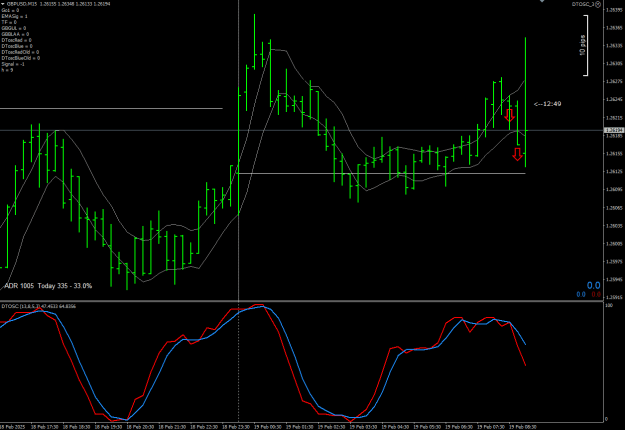Click the '18 Feb 17:30' time axis label

coord(44,427)
